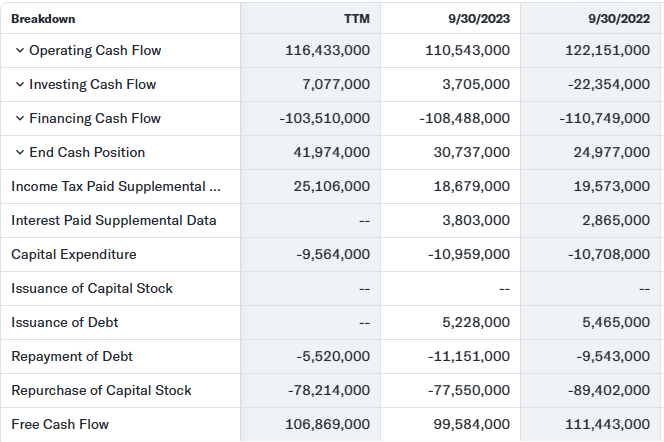This screenshot has height=442, width=664.
Task: Select the value -9,543,000
Action: point(613,356)
